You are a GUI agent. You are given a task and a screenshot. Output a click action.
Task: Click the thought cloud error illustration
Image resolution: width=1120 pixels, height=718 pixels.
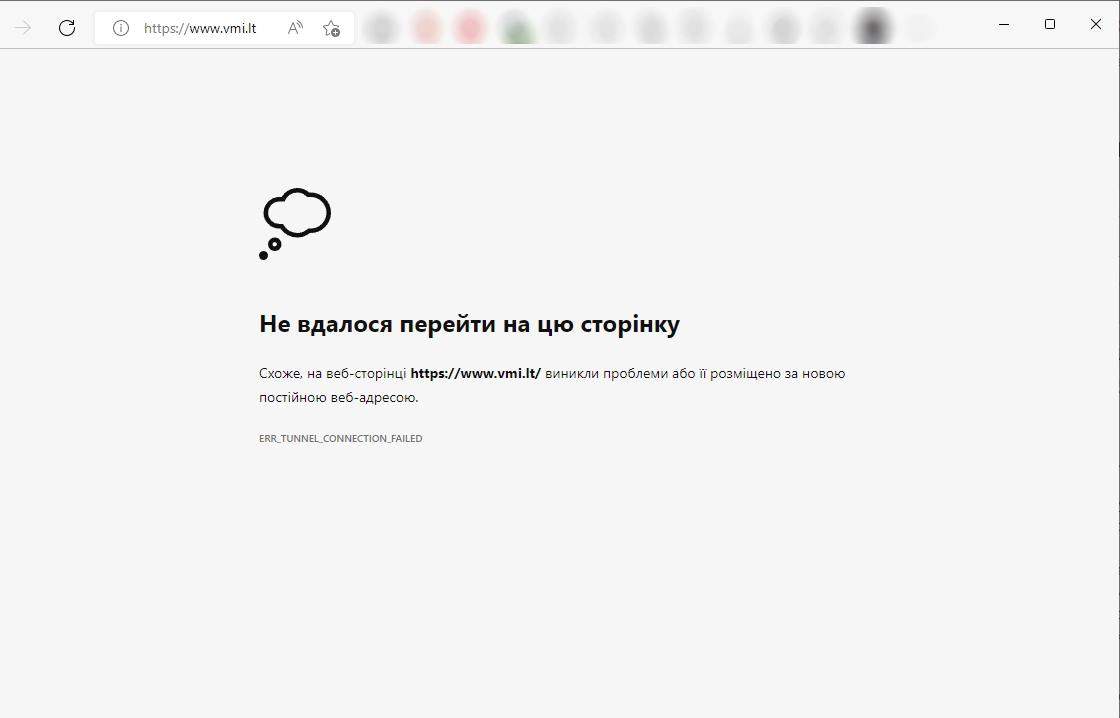pyautogui.click(x=294, y=224)
